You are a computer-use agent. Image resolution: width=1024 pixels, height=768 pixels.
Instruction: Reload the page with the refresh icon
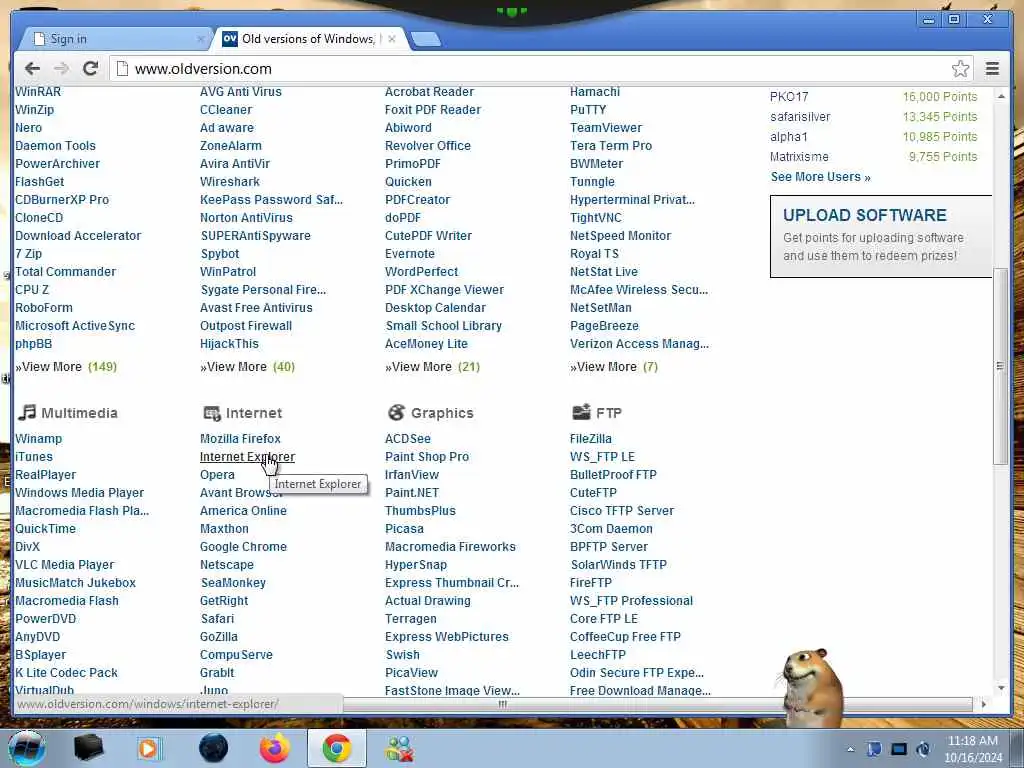[91, 69]
